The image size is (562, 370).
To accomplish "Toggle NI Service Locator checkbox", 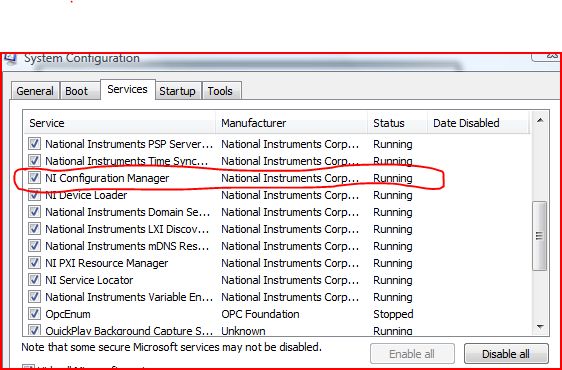I will 34,279.
